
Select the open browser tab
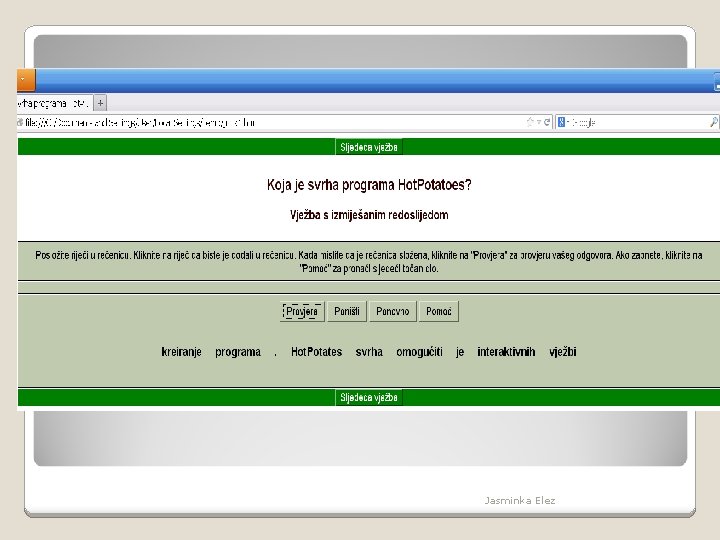point(54,103)
